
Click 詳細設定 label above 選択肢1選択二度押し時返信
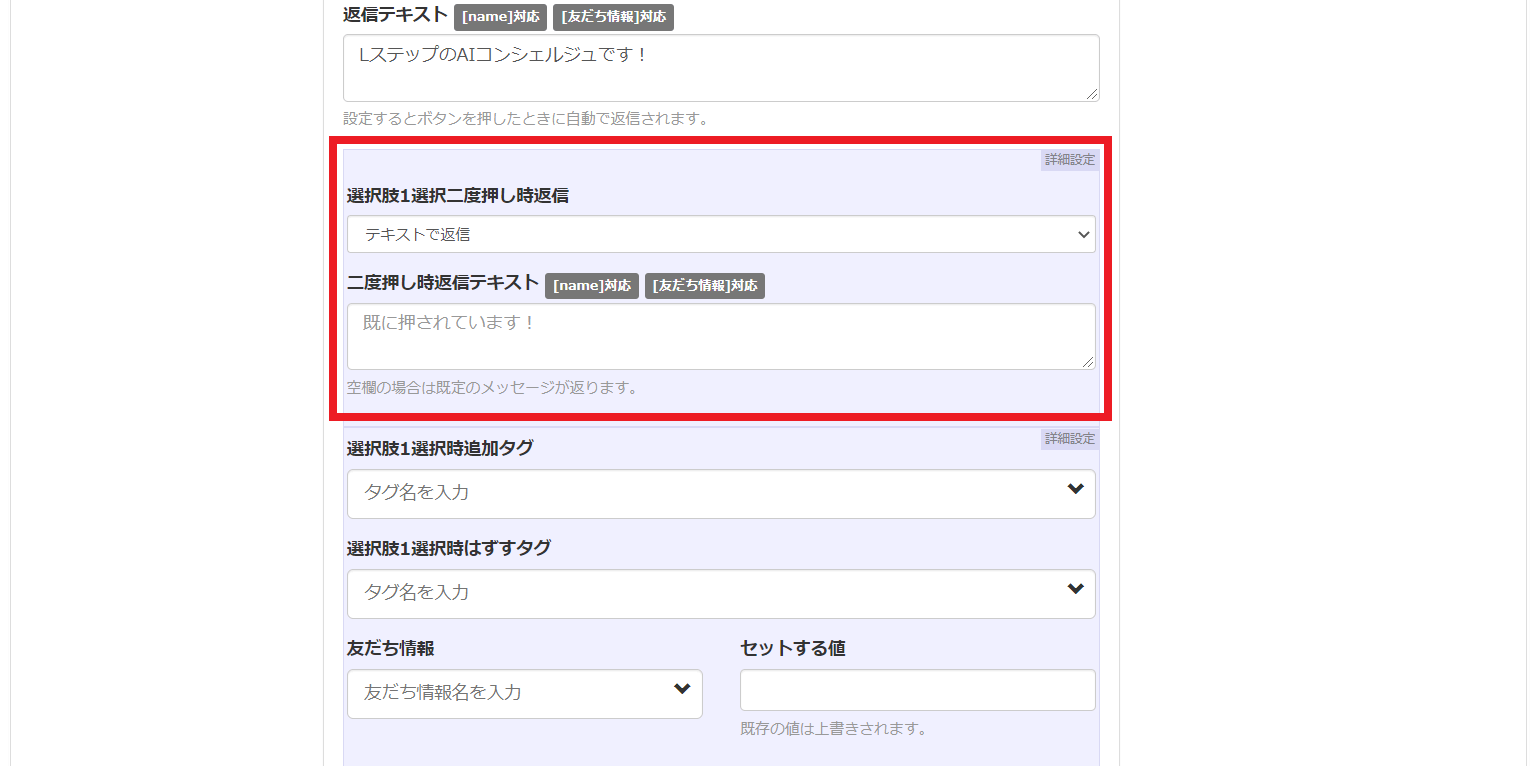[x=1070, y=160]
